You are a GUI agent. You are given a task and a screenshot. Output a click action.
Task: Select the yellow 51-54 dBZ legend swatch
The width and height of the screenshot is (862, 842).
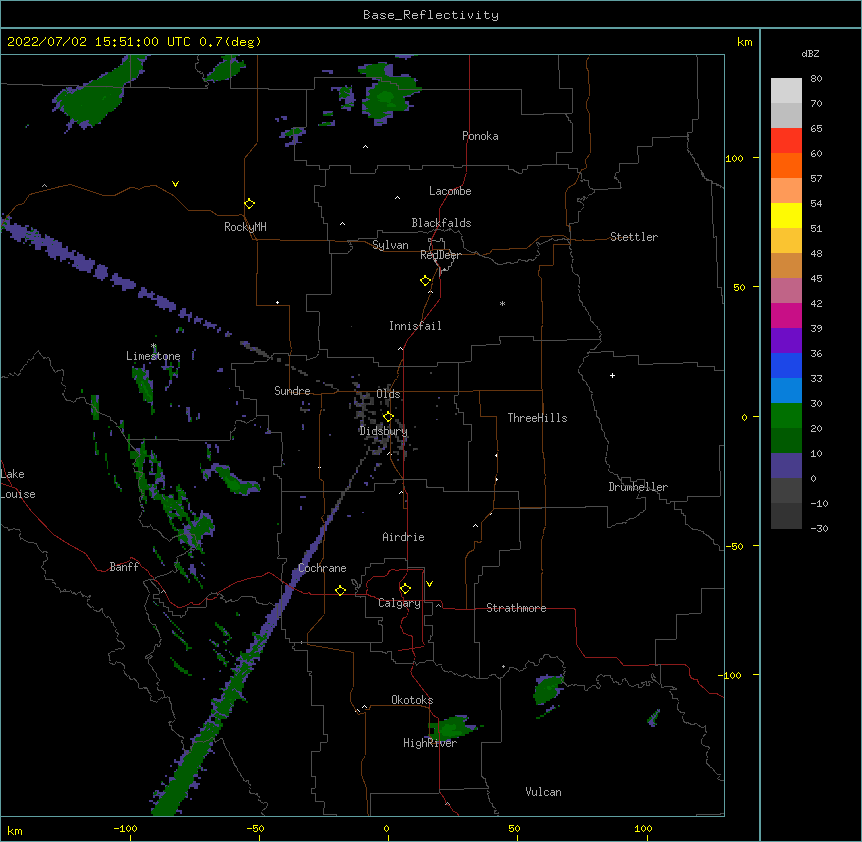pyautogui.click(x=786, y=215)
